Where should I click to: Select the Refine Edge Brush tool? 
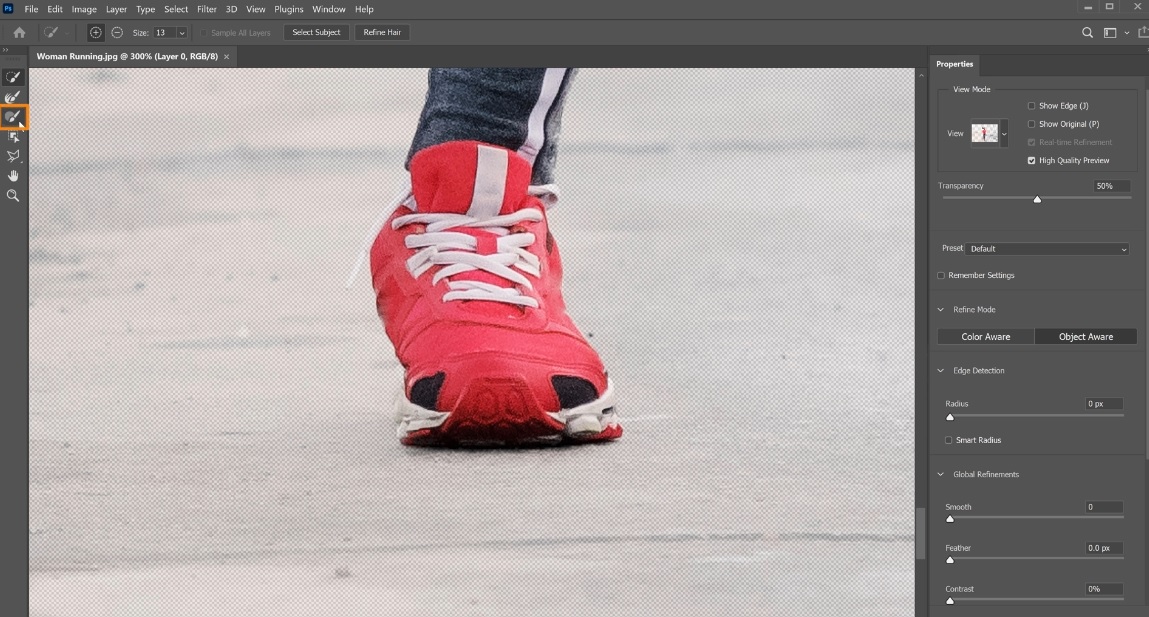click(x=12, y=97)
